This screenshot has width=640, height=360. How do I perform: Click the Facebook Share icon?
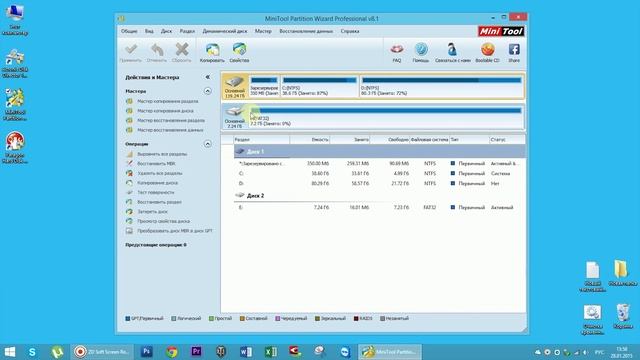pyautogui.click(x=514, y=49)
